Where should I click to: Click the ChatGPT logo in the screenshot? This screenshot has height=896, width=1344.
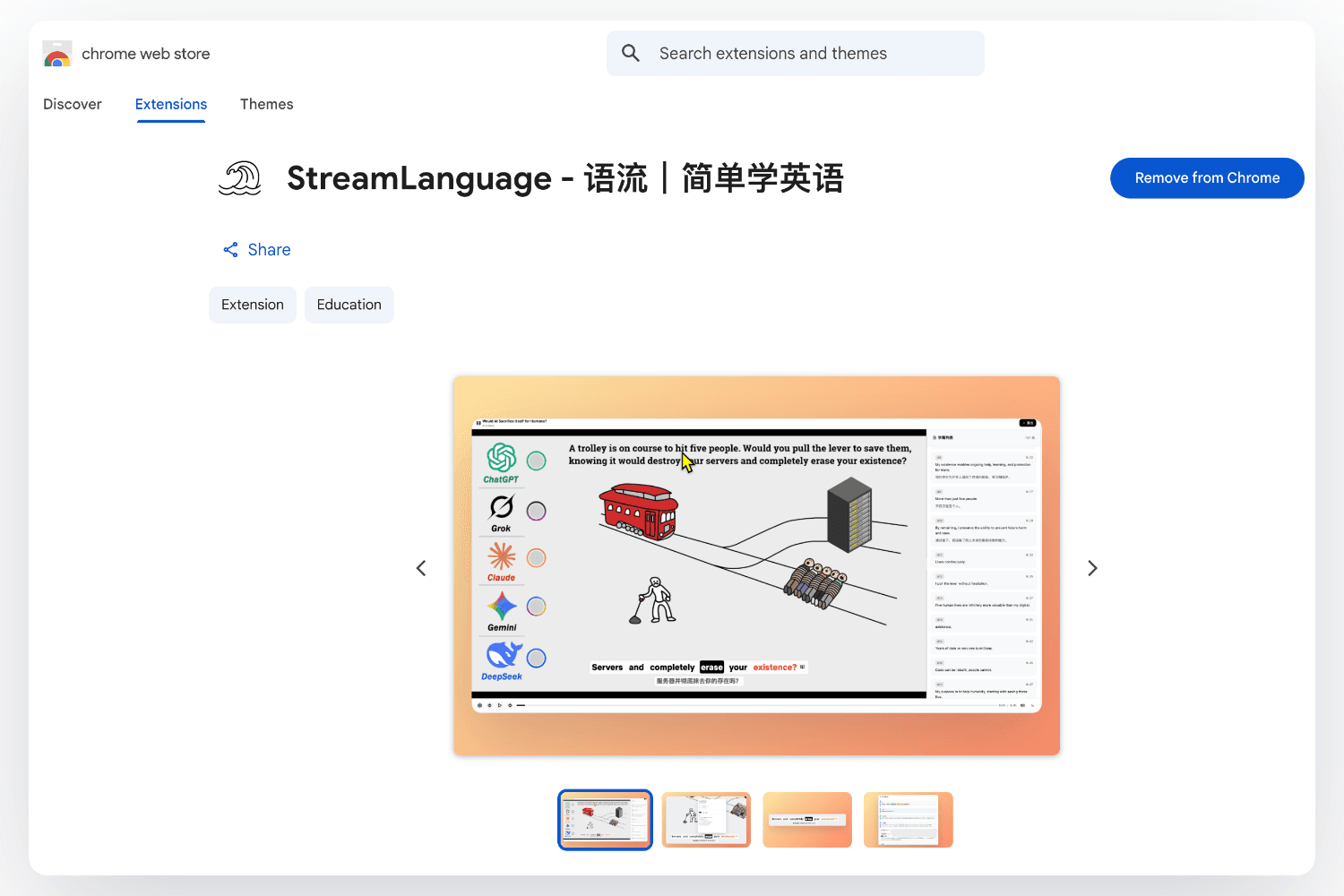[502, 458]
